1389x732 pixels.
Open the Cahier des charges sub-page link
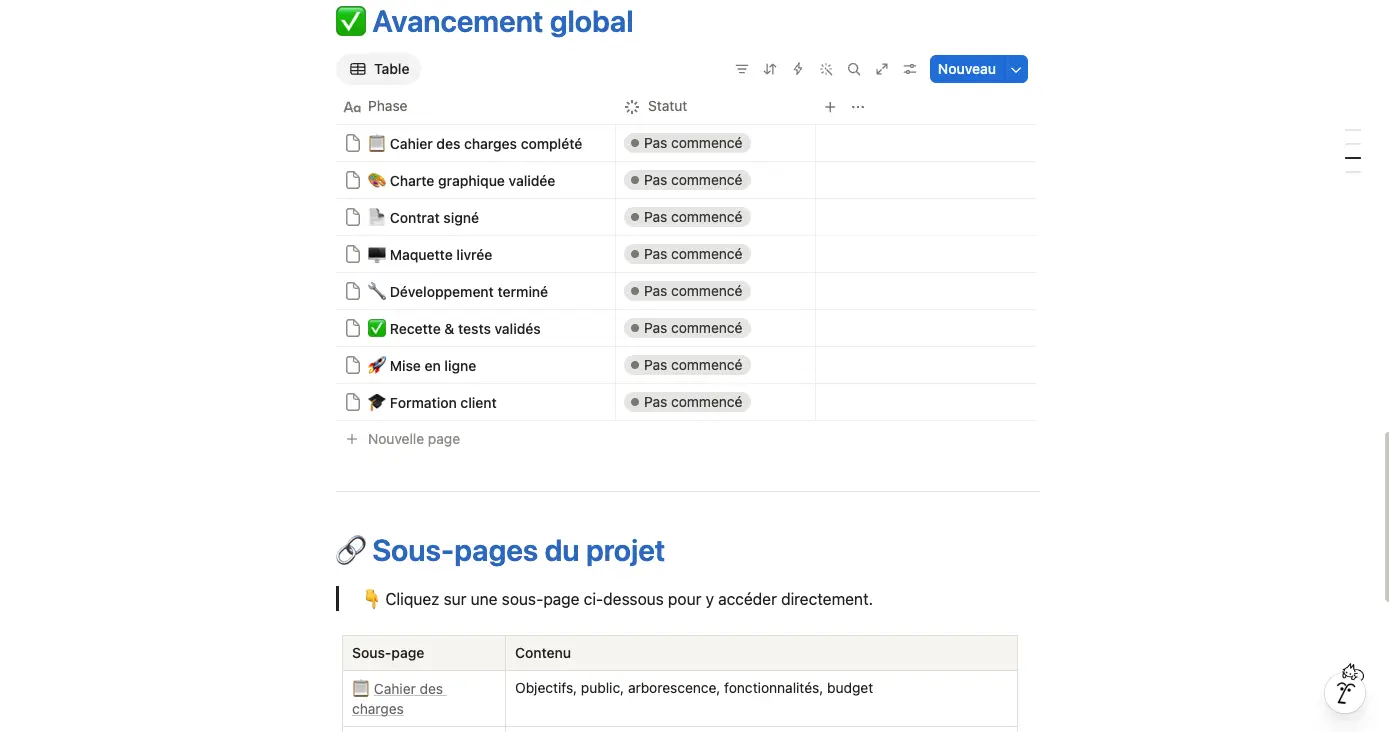click(397, 699)
